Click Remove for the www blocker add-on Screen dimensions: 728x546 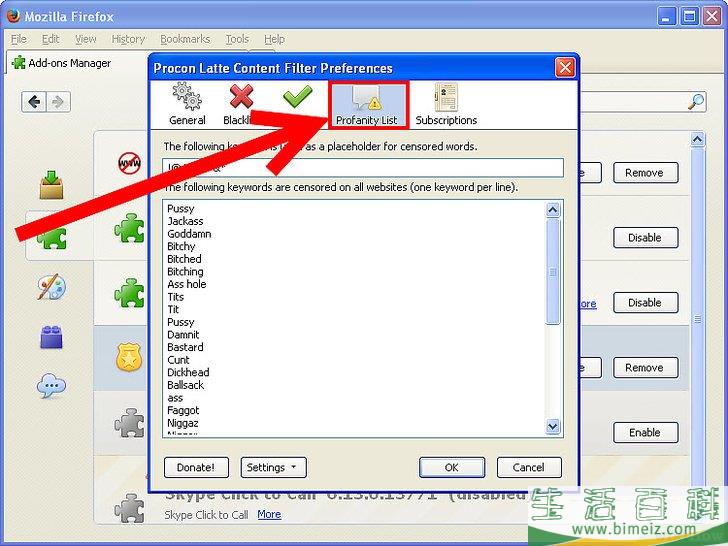pos(645,173)
